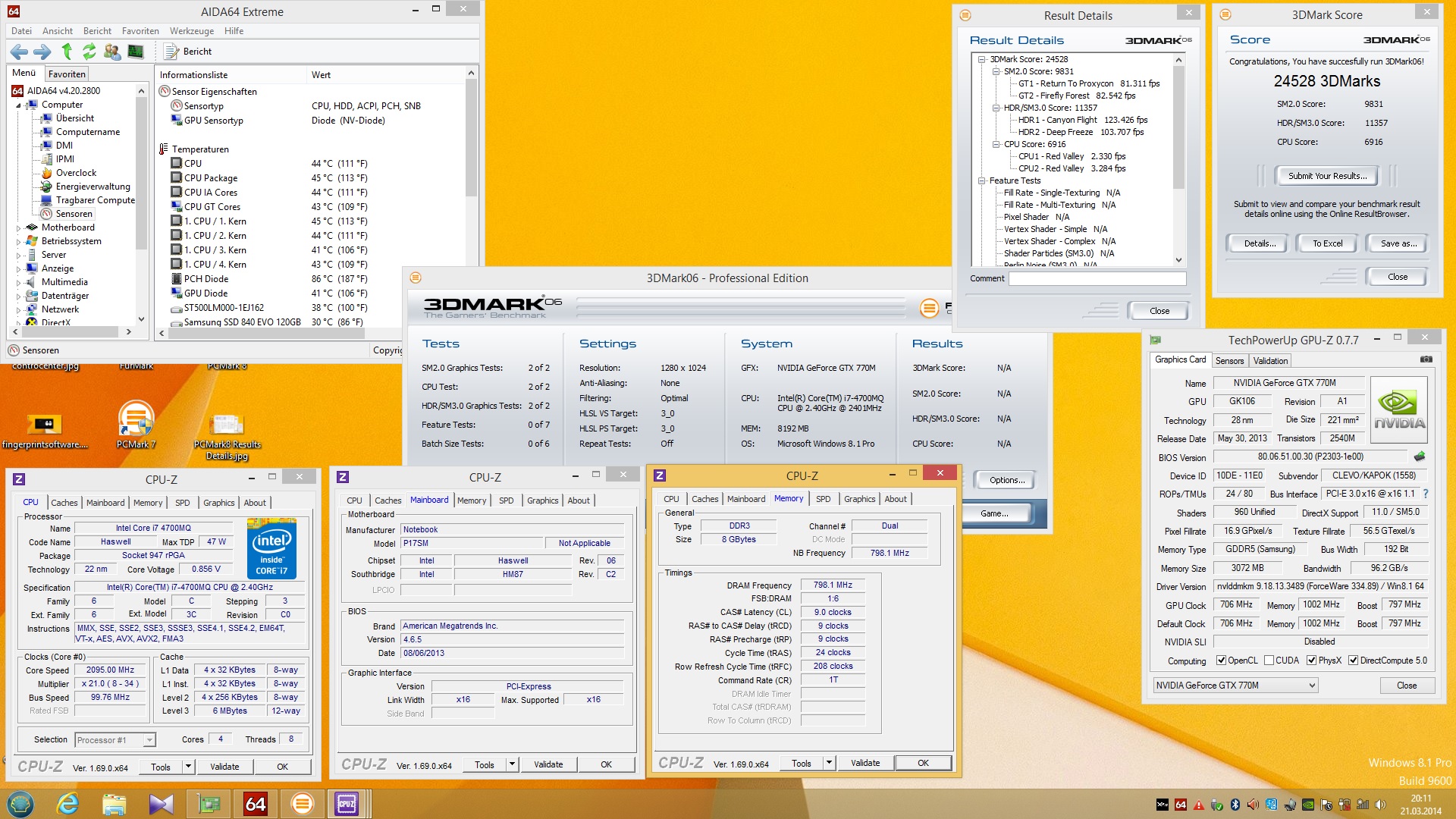
Task: Click the NVIDIA tray icon
Action: [1308, 805]
